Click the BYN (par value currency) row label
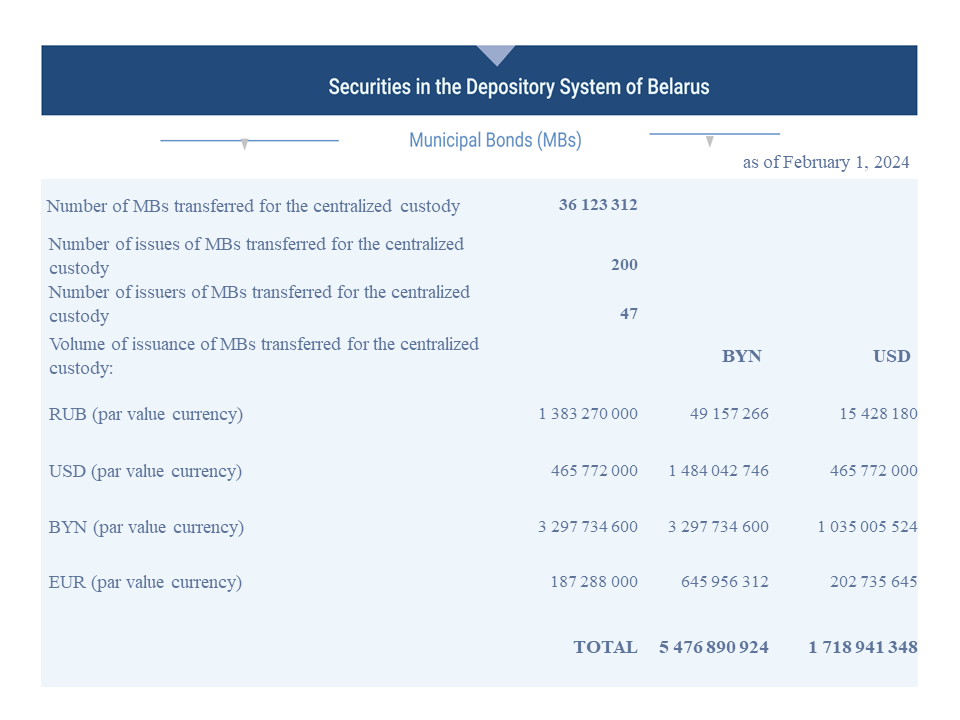Viewport: 960px width, 720px height. pyautogui.click(x=146, y=527)
